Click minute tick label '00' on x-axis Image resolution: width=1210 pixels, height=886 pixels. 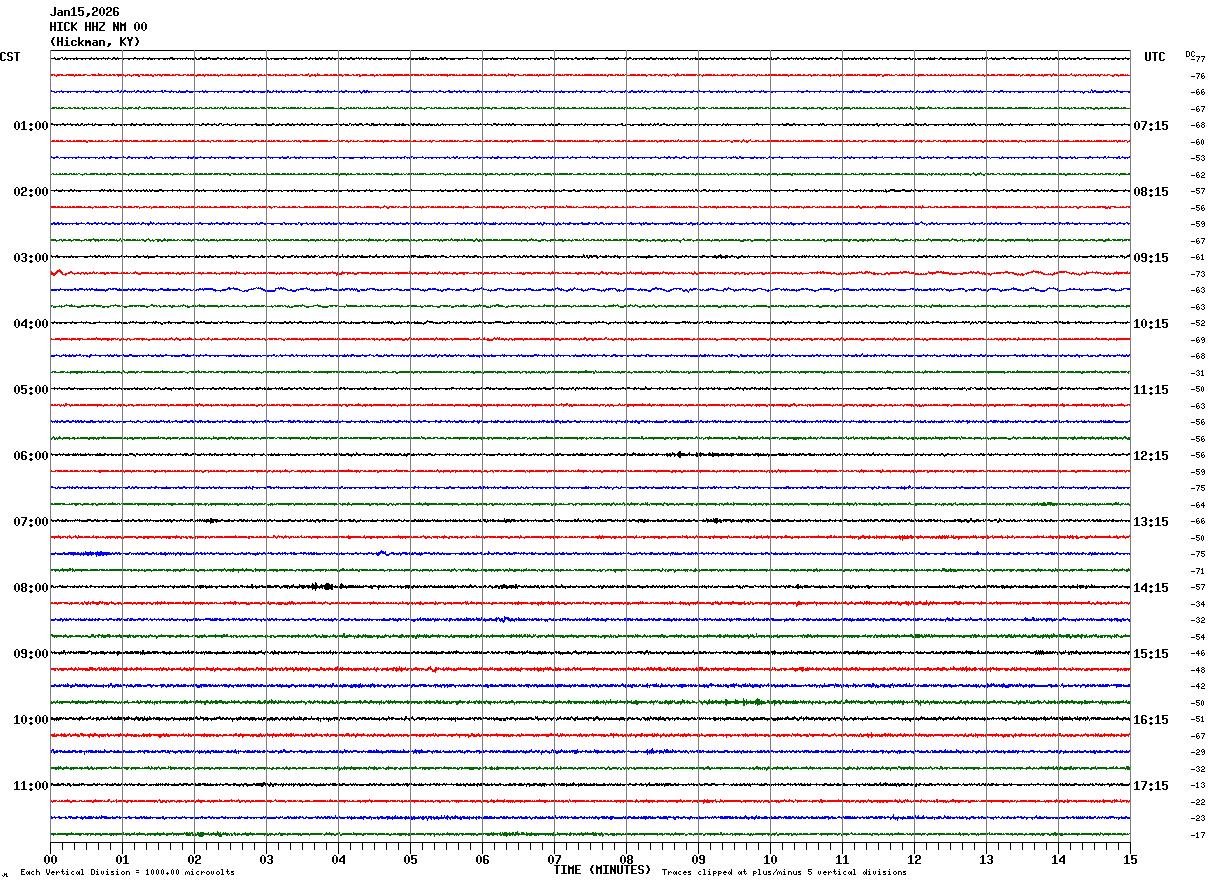click(x=50, y=859)
